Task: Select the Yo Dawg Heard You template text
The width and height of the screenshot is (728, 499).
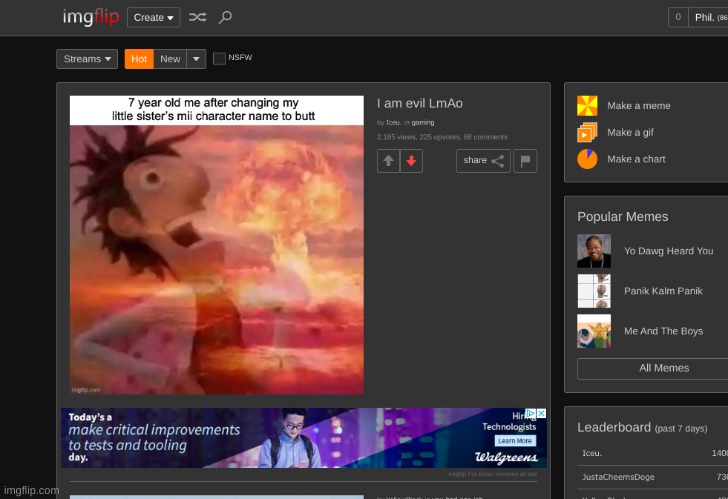Action: click(669, 251)
